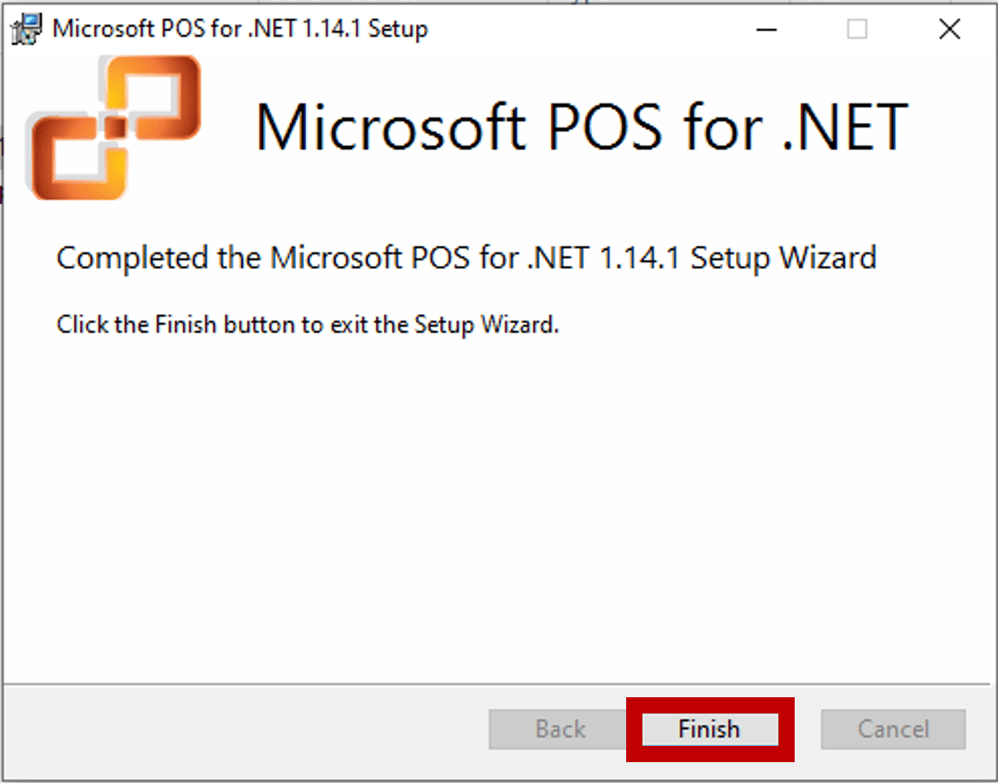Click the disabled Back button
The image size is (998, 783).
560,730
